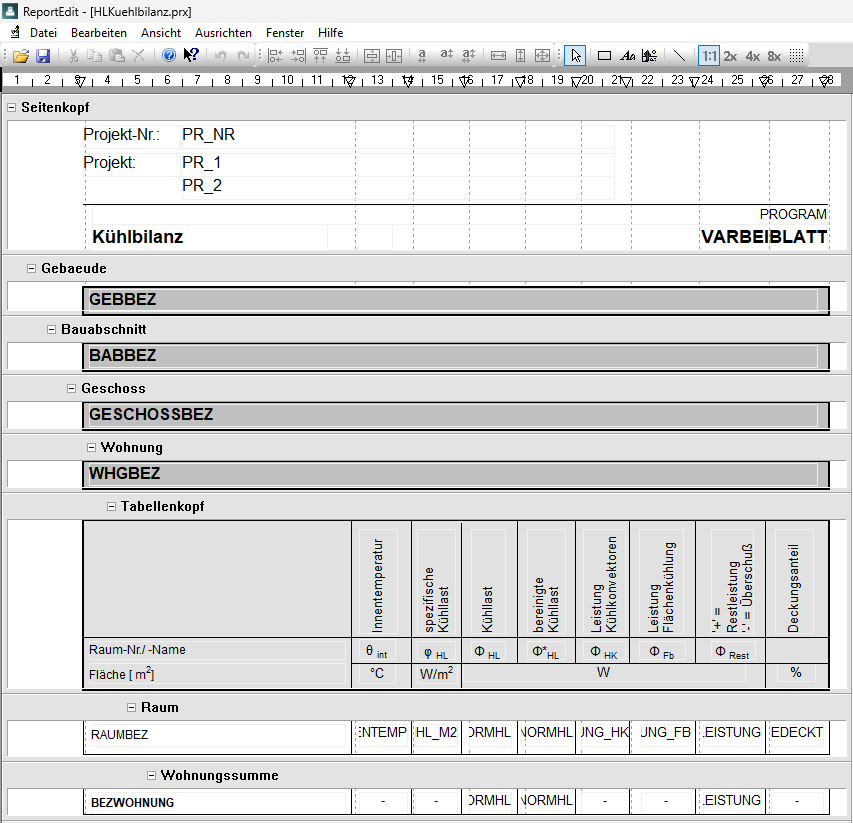Click the same-size both directions icon
Viewport: 853px width, 823px height.
[542, 55]
